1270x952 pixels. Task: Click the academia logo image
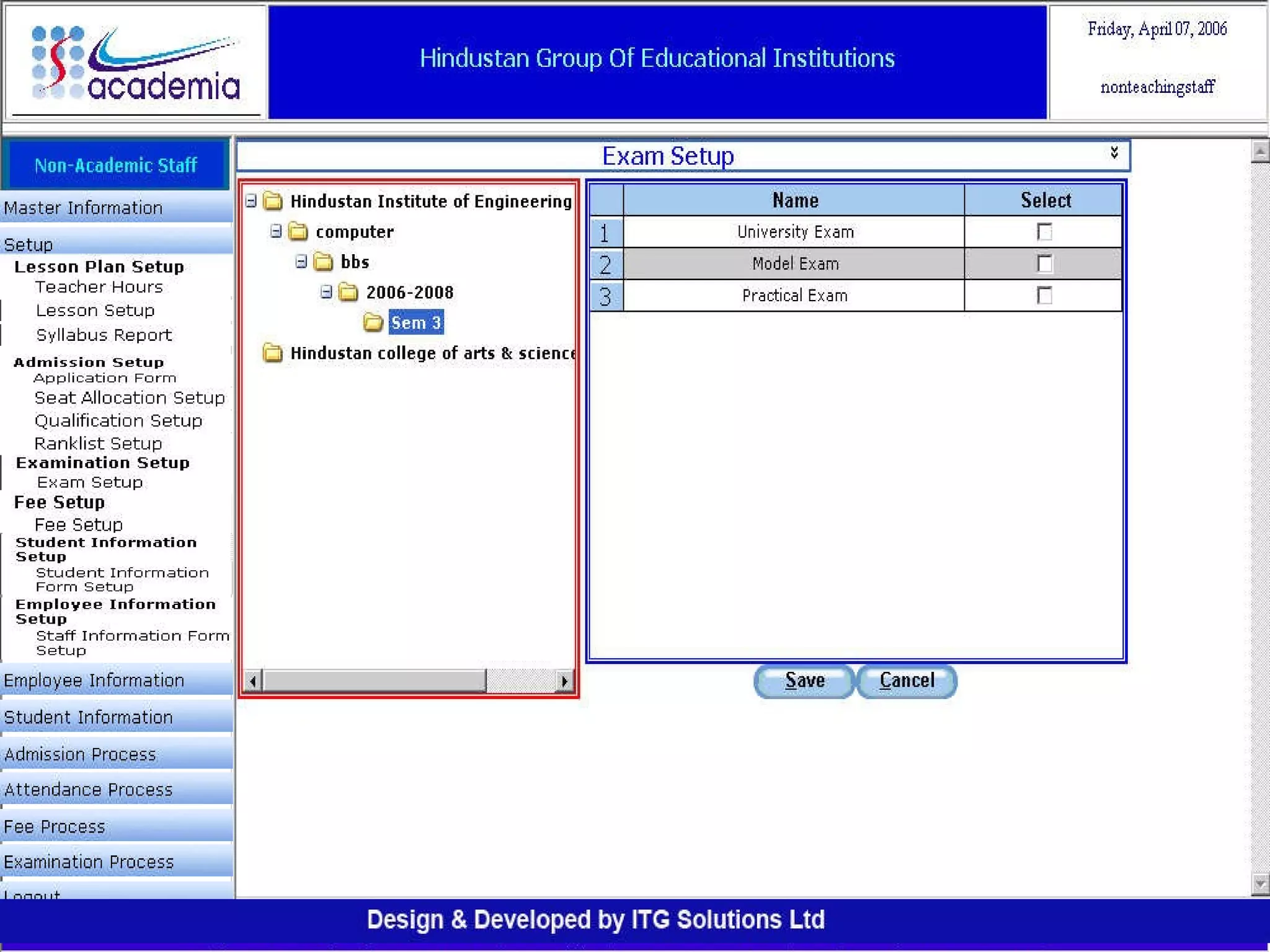tap(136, 63)
